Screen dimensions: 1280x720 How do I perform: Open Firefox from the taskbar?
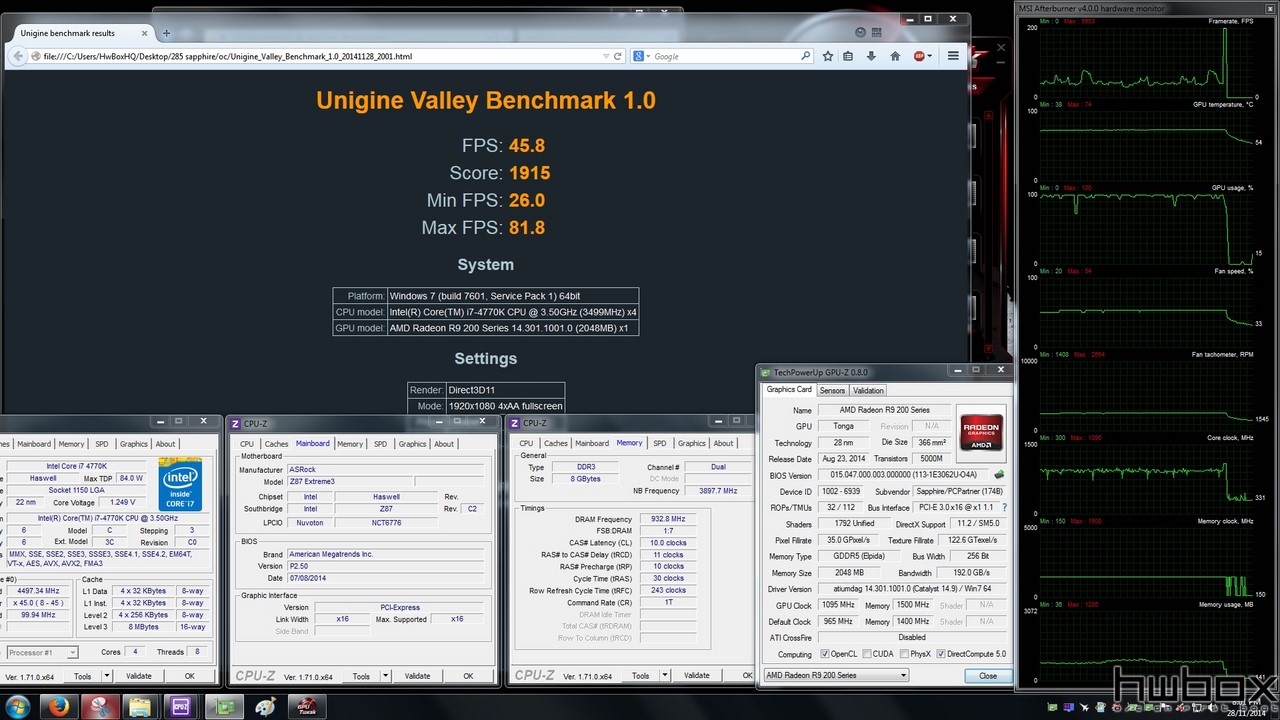pos(59,706)
